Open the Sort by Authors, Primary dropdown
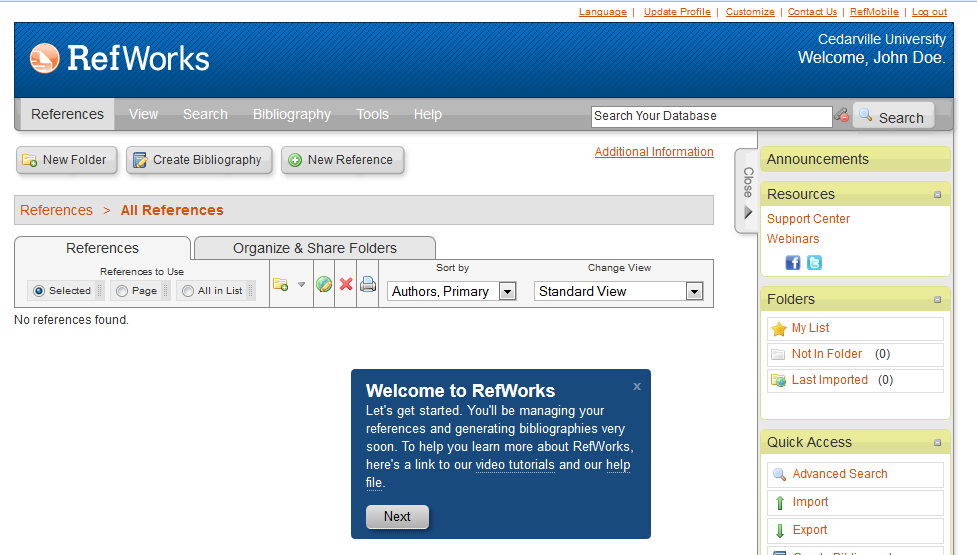The height and width of the screenshot is (555, 977). (452, 291)
